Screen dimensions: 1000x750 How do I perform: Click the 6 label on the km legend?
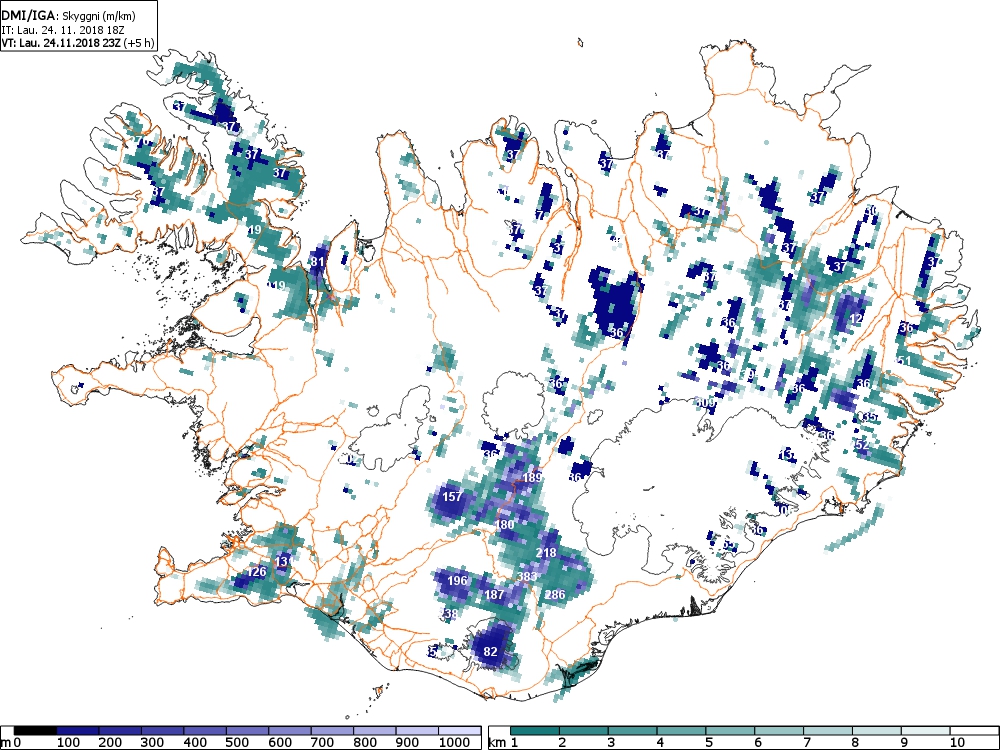point(757,743)
